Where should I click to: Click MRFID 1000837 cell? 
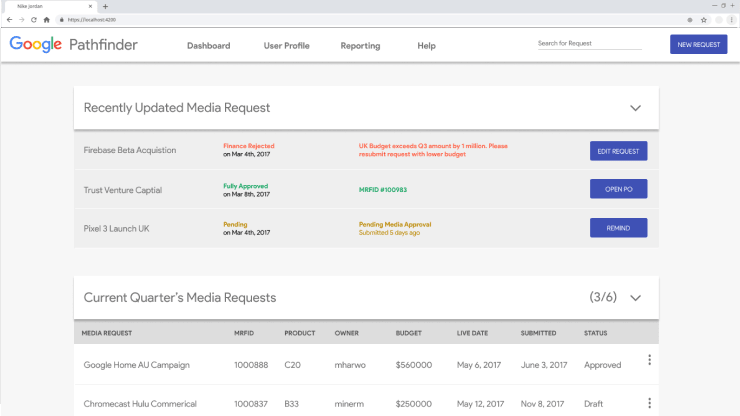[251, 404]
